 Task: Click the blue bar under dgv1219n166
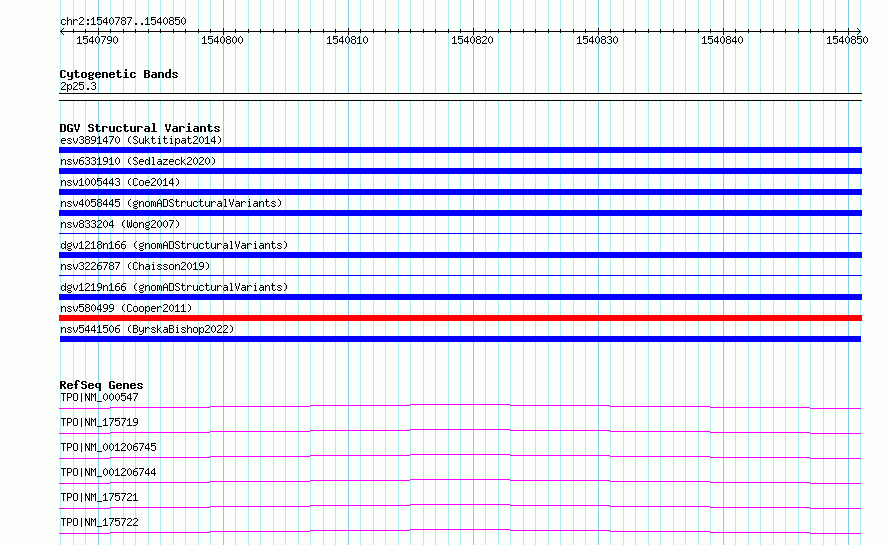460,297
